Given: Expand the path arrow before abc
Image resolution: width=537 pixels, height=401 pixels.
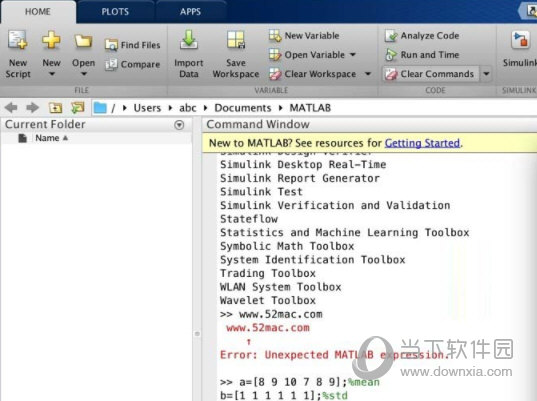Looking at the screenshot, I should 170,108.
